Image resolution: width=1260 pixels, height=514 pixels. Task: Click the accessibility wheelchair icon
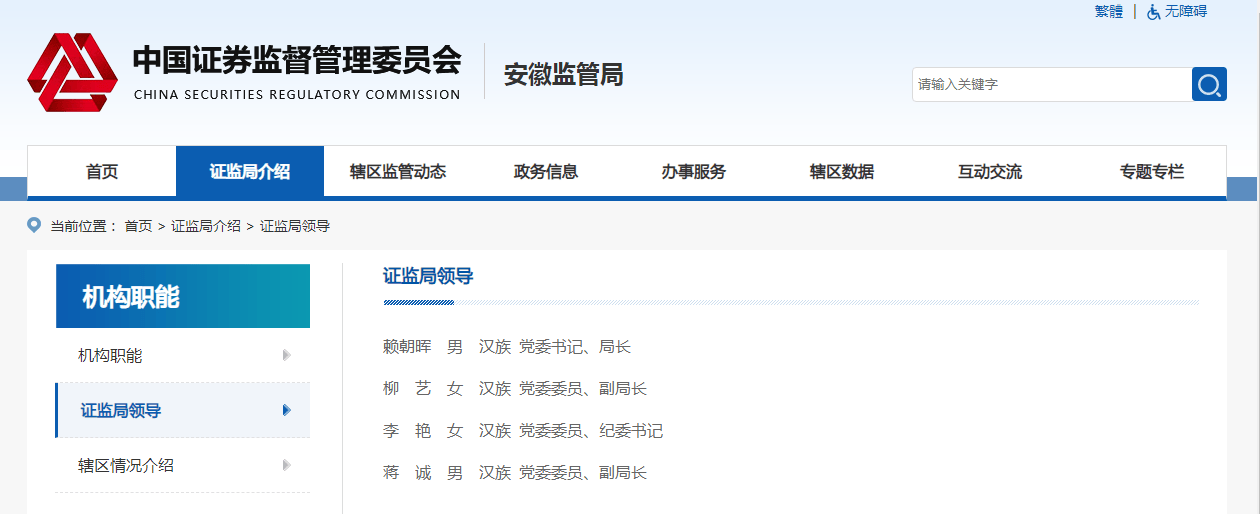pos(1153,12)
